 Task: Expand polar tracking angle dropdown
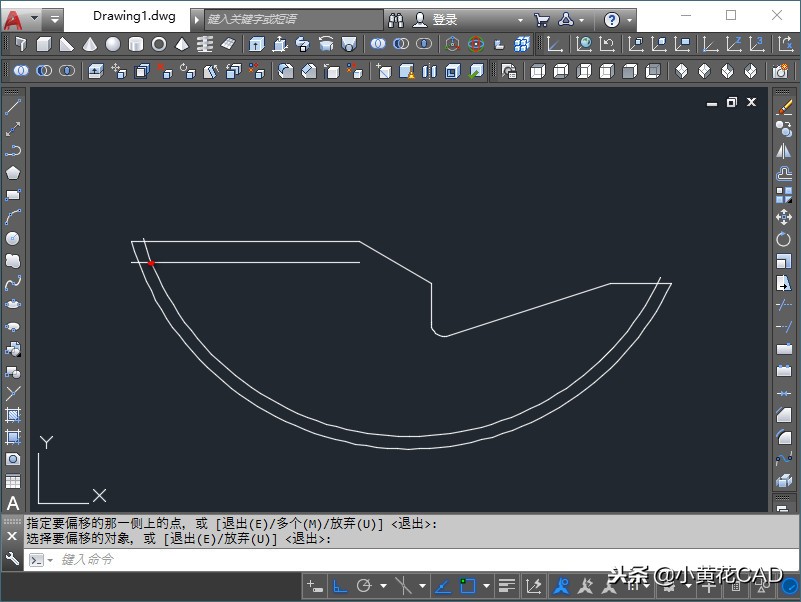tap(383, 586)
